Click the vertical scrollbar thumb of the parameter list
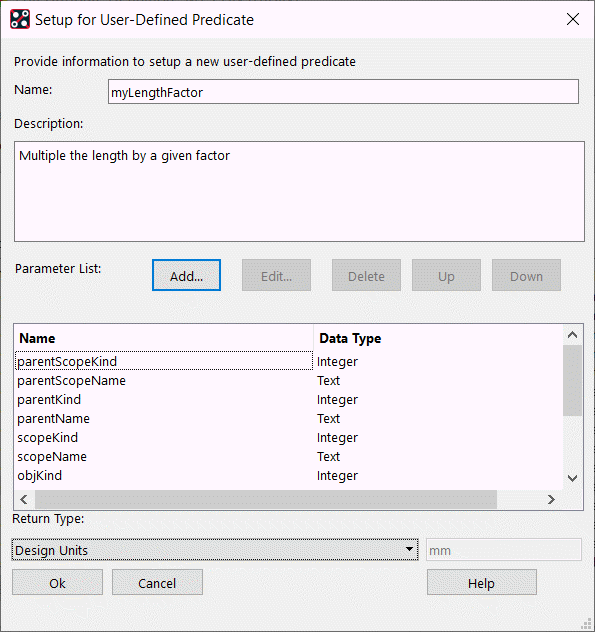The width and height of the screenshot is (595, 632). [572, 380]
